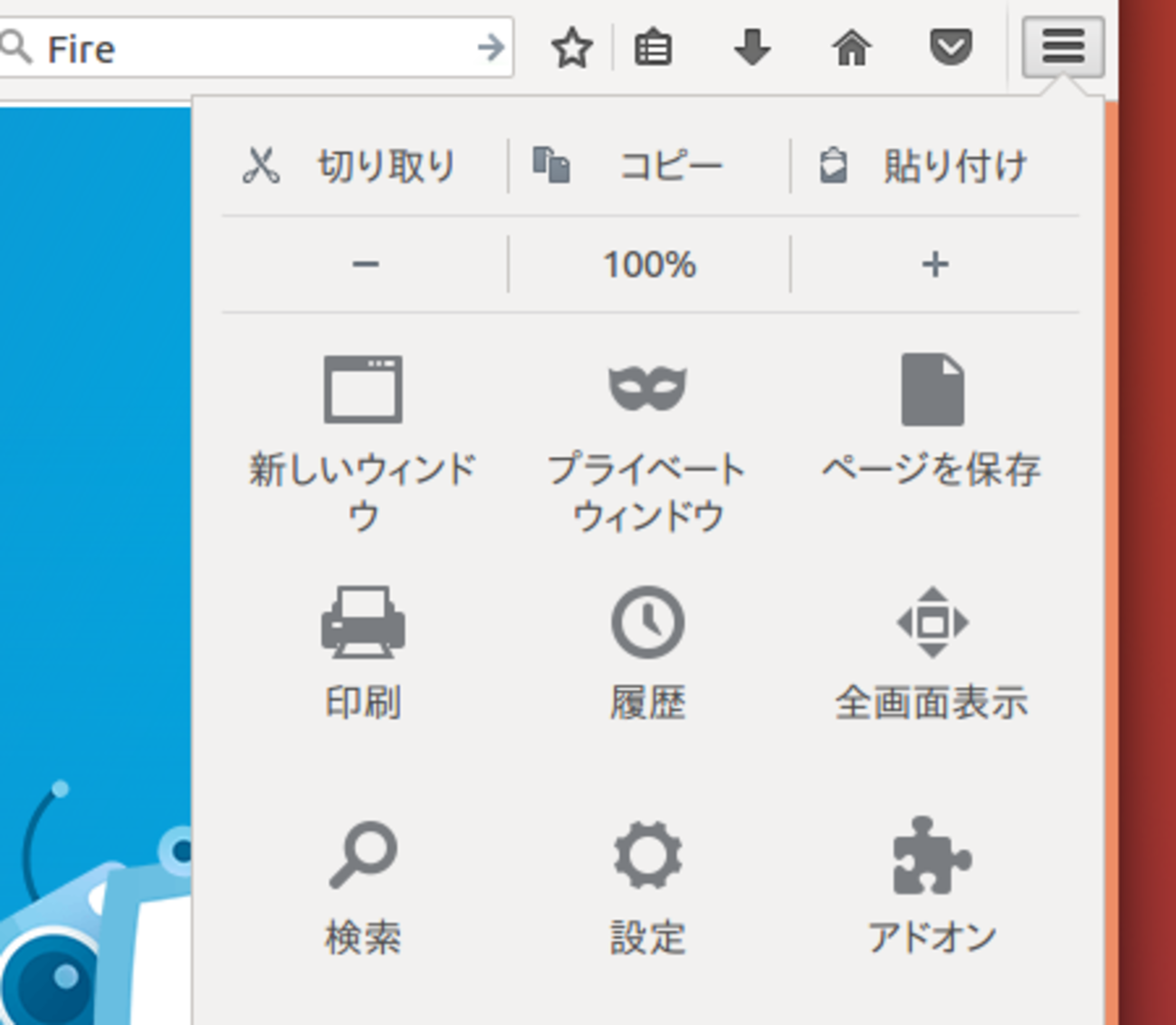This screenshot has width=1176, height=1025.
Task: Click the search go arrow
Action: coord(491,47)
